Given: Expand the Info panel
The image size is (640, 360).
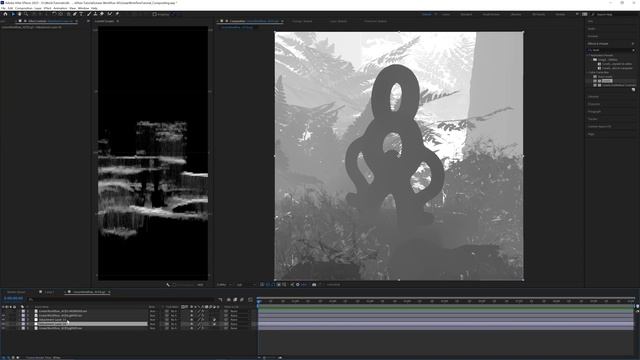Looking at the screenshot, I should [x=591, y=21].
